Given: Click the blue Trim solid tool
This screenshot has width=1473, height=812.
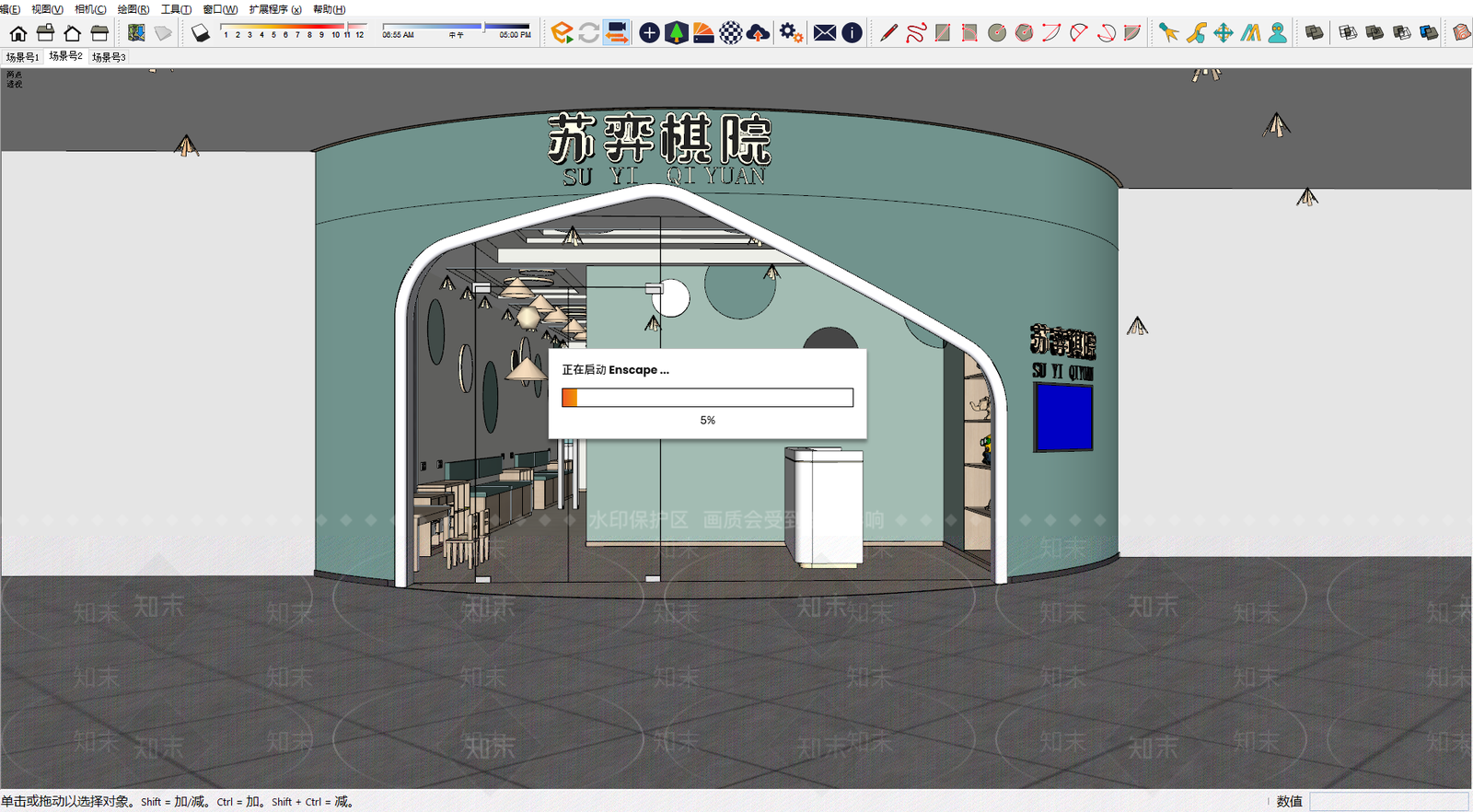Looking at the screenshot, I should pyautogui.click(x=1429, y=33).
